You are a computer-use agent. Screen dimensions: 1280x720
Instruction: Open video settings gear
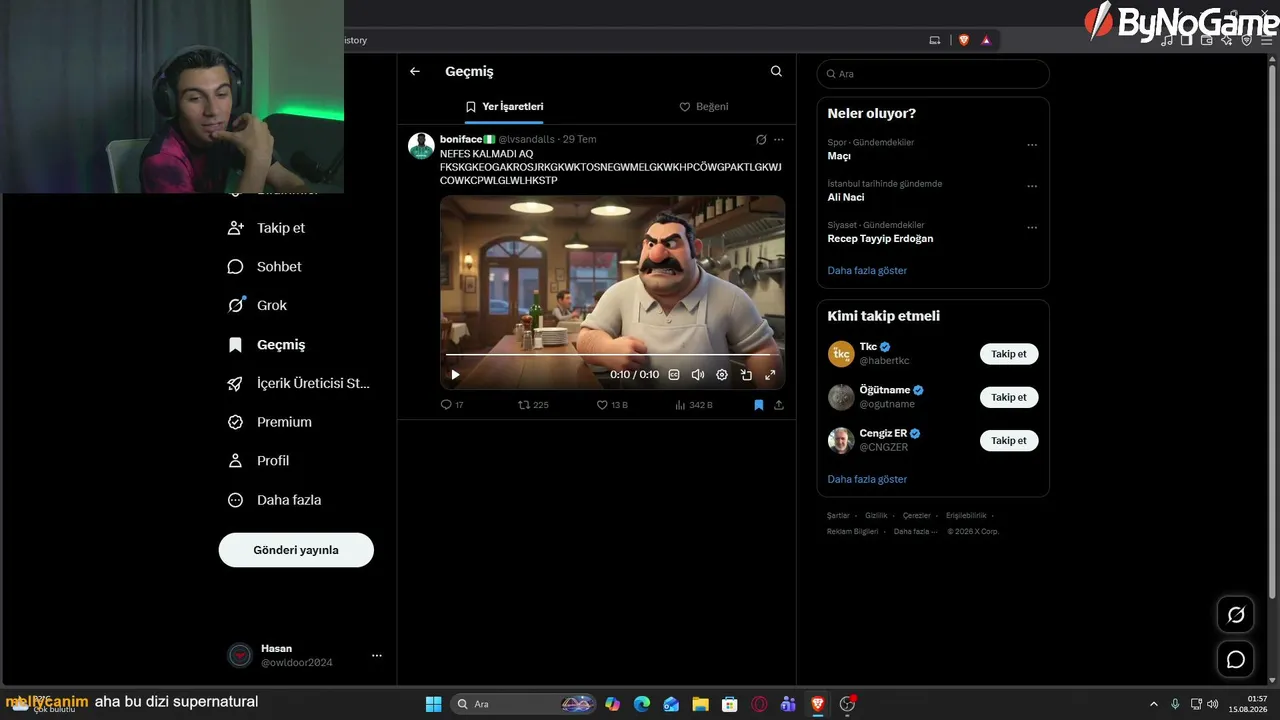point(722,375)
